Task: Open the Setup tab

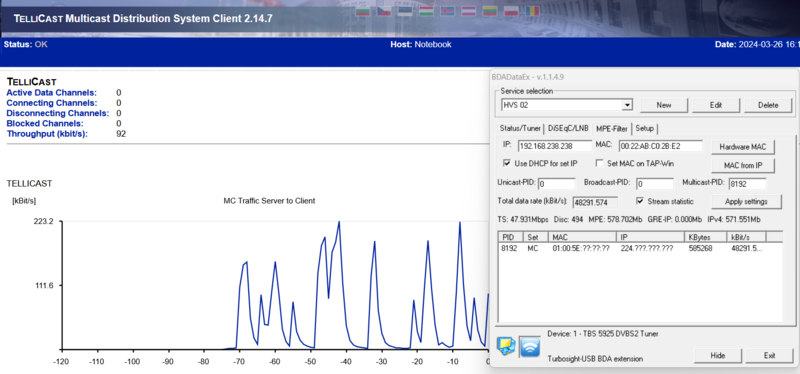Action: coord(644,128)
